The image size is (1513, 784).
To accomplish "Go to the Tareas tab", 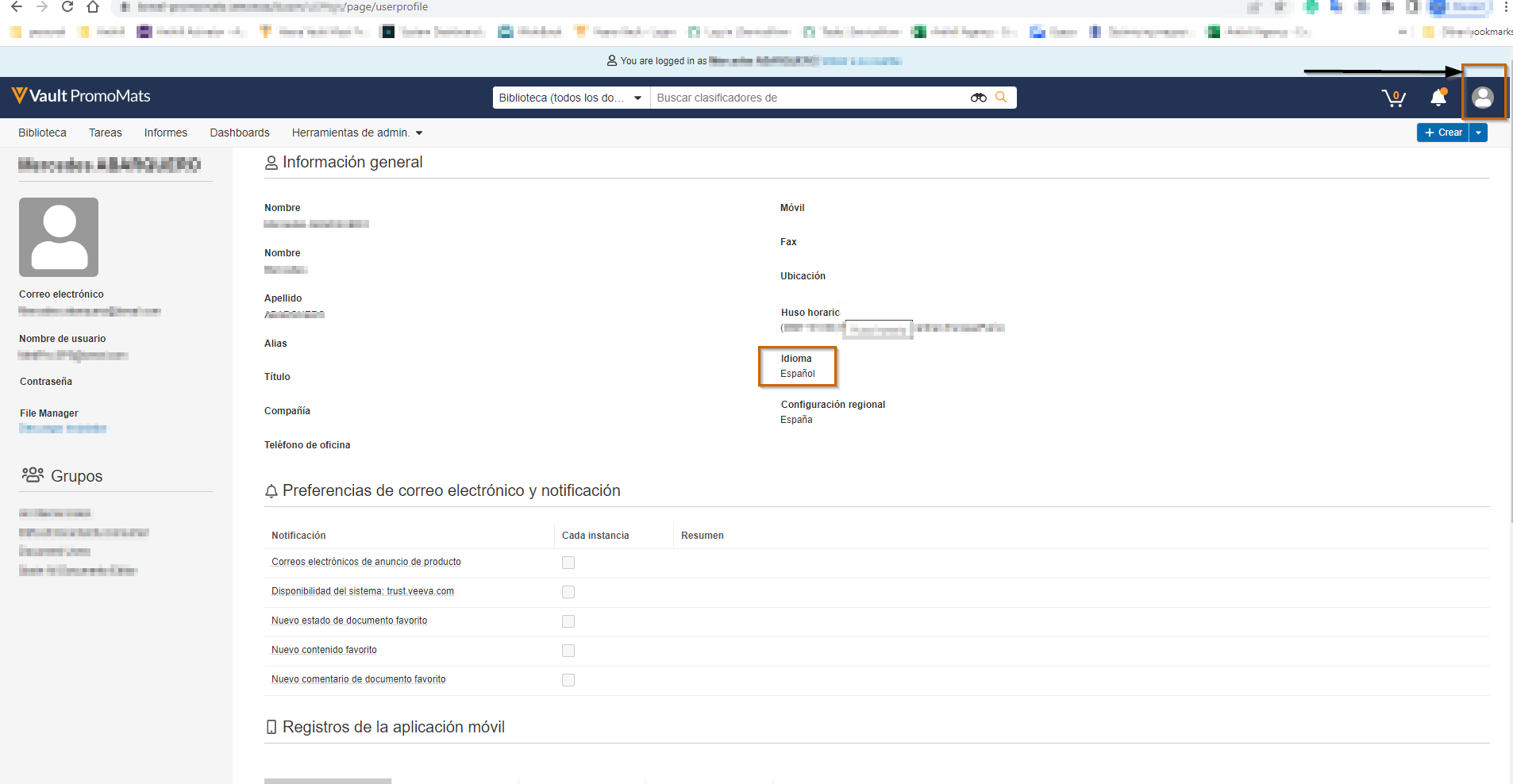I will click(105, 133).
